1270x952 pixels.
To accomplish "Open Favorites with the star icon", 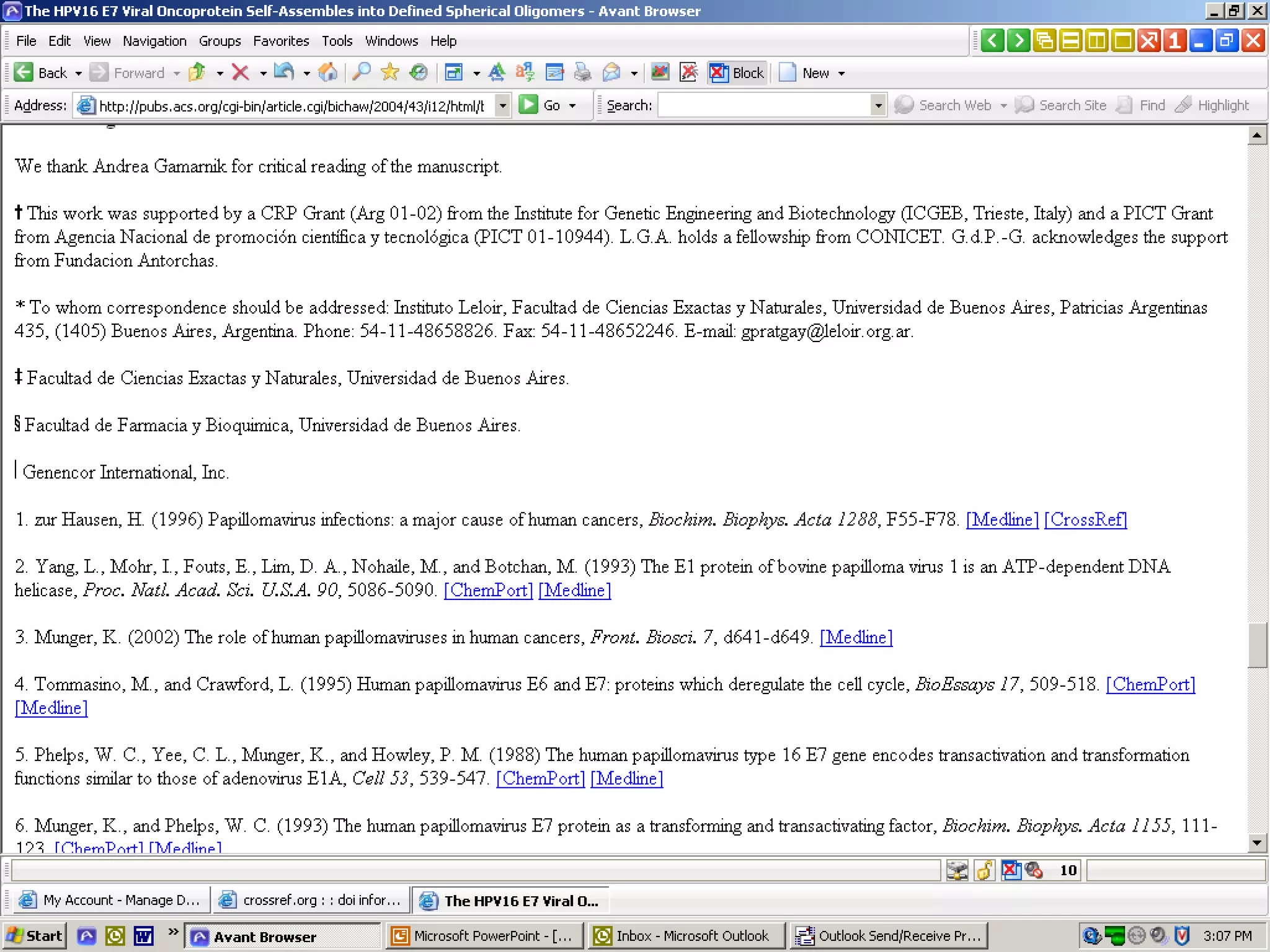I will [389, 73].
